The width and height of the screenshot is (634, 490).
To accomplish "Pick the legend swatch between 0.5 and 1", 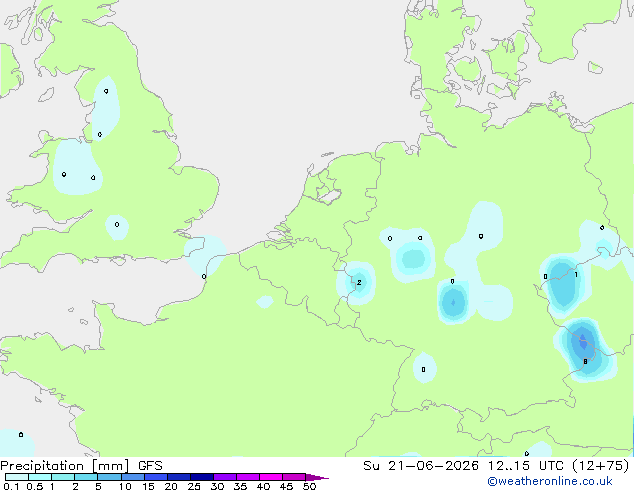I will point(40,477).
